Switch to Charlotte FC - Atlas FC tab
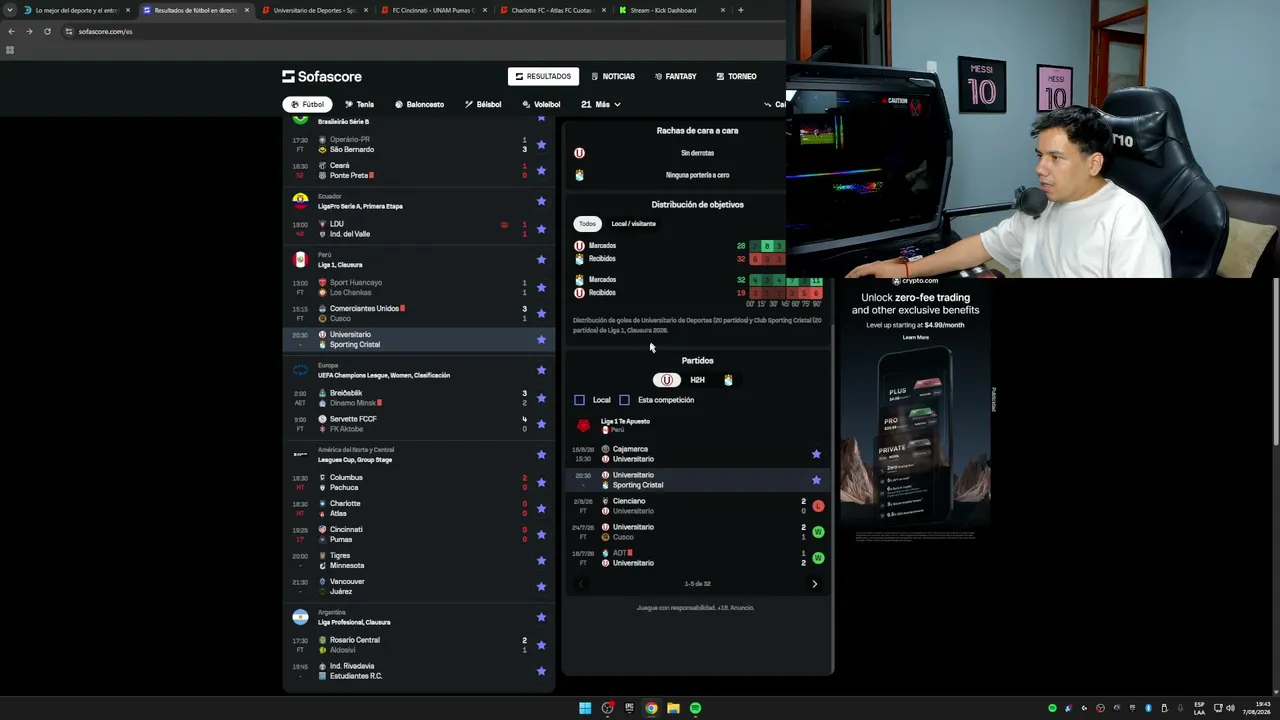 pos(551,10)
